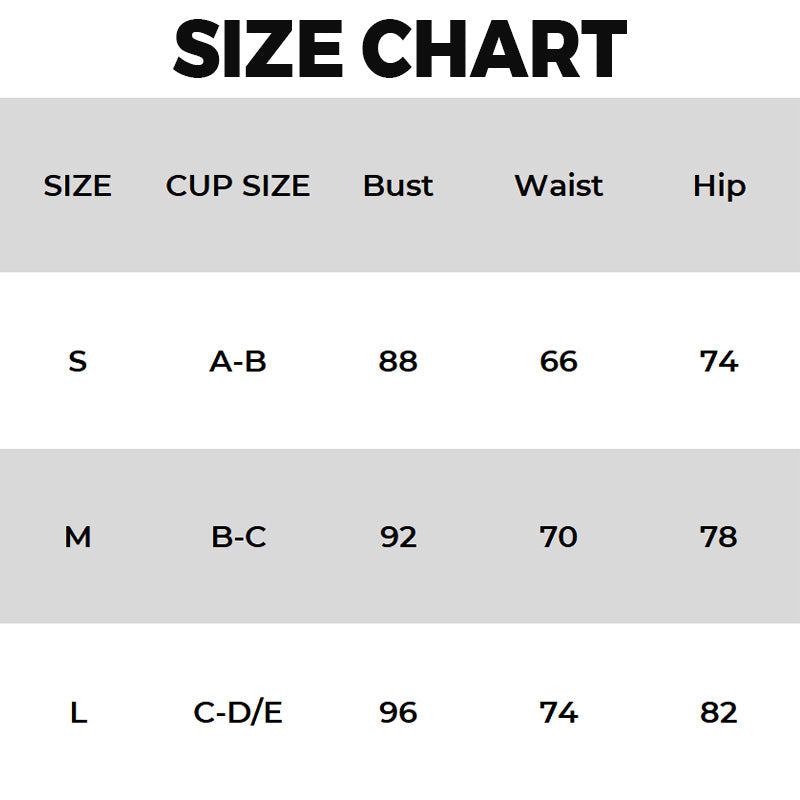Select the Hip column header
This screenshot has height=800, width=800.
[719, 186]
